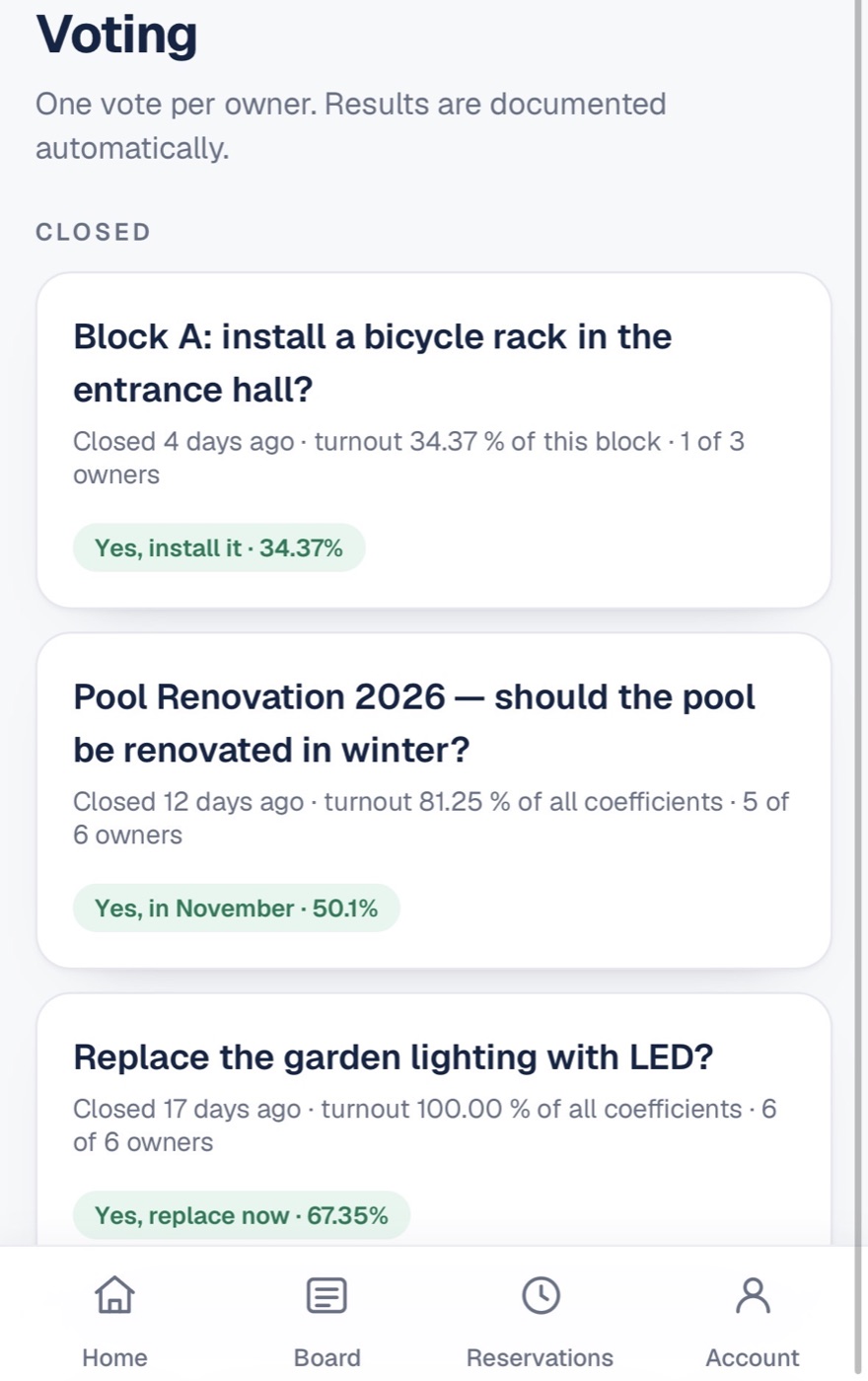Open the Block A bicycle rack vote

click(434, 440)
